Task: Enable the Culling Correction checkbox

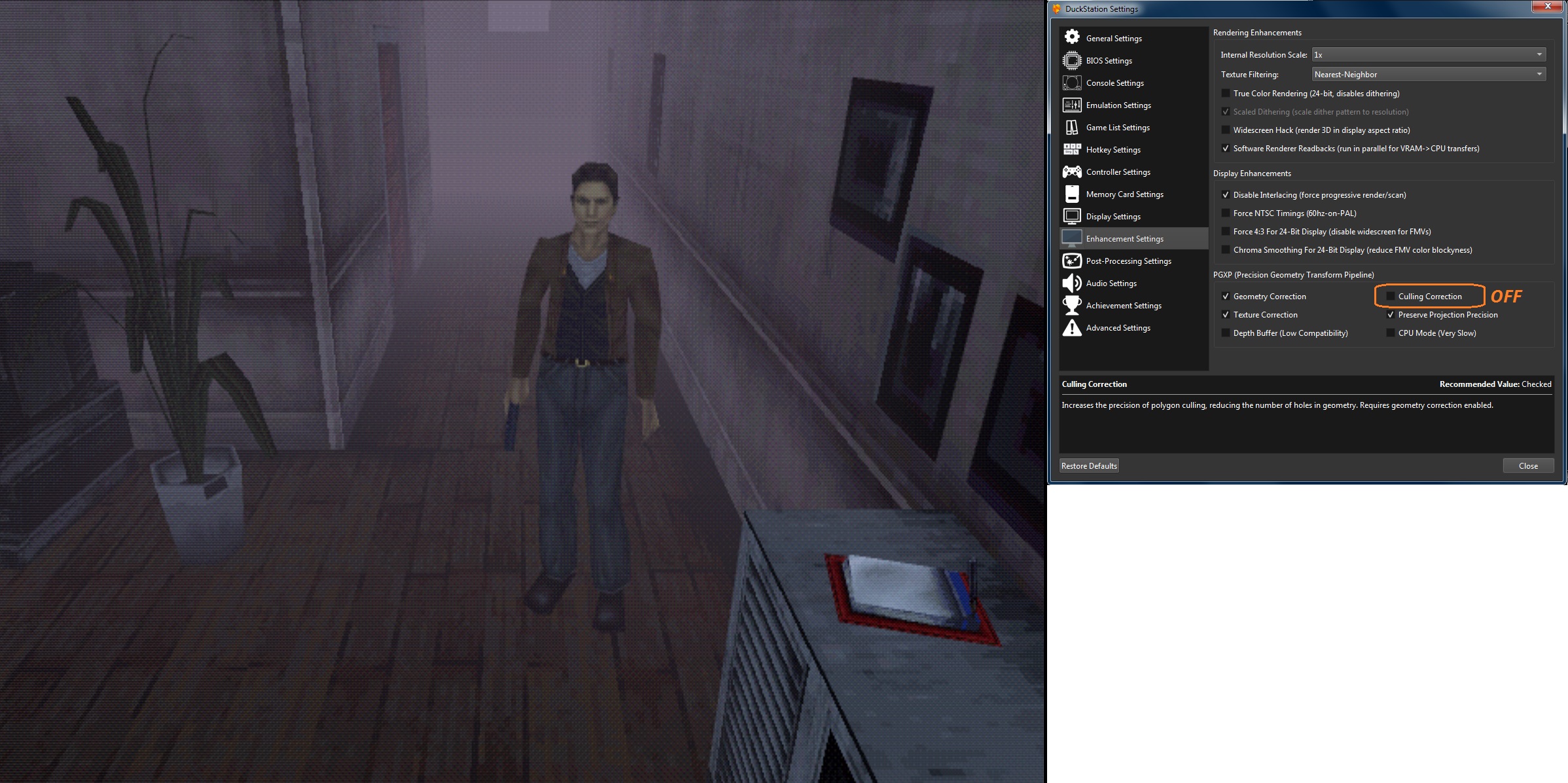Action: pyautogui.click(x=1391, y=297)
